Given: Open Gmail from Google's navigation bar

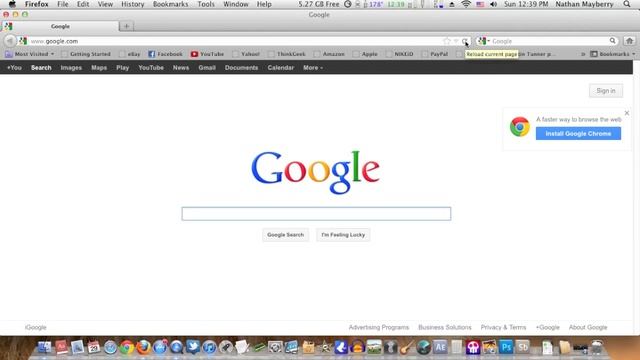Looking at the screenshot, I should coord(207,68).
